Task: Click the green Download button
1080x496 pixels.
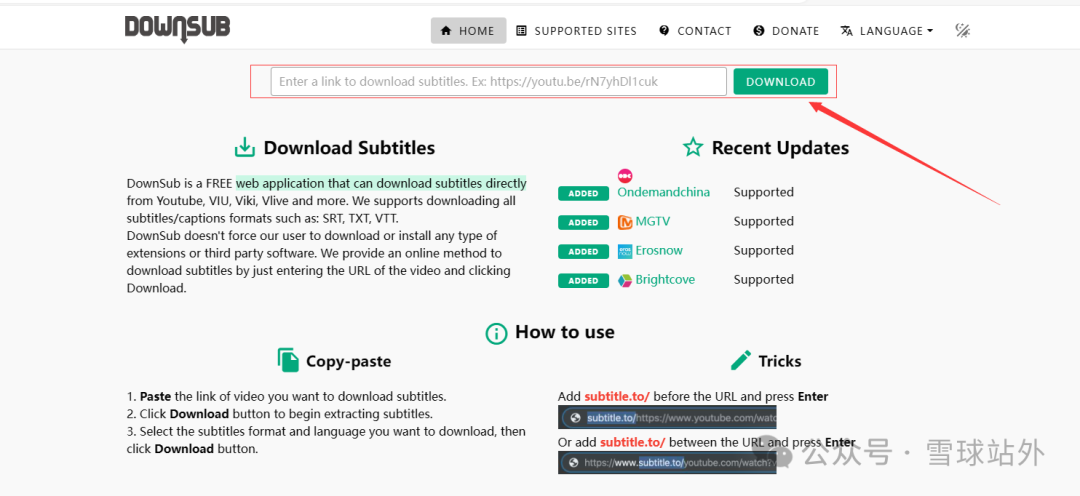Action: 780,82
